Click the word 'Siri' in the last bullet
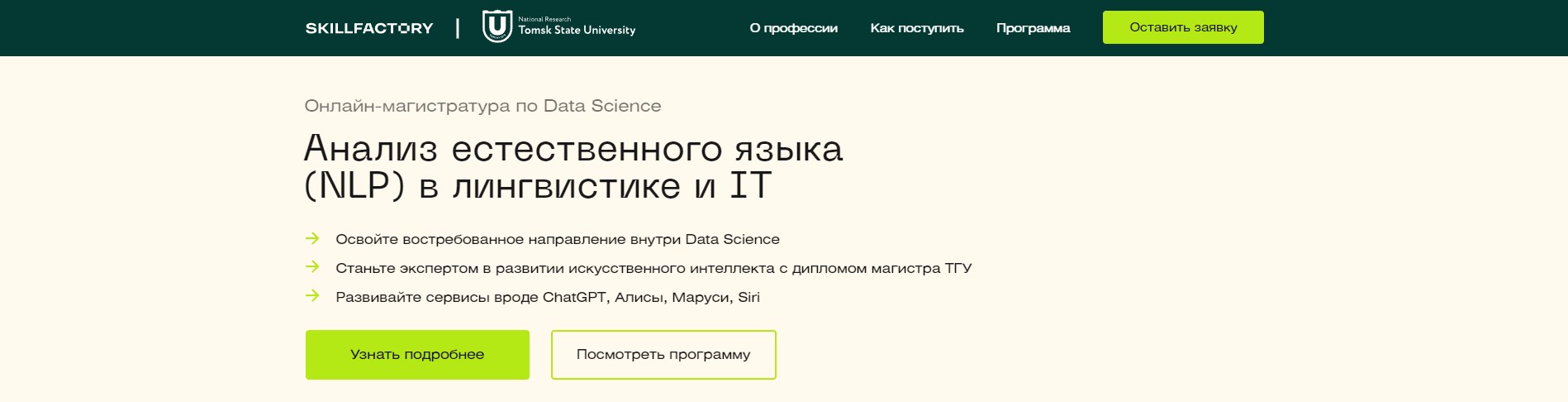This screenshot has height=402, width=1568. (x=748, y=297)
